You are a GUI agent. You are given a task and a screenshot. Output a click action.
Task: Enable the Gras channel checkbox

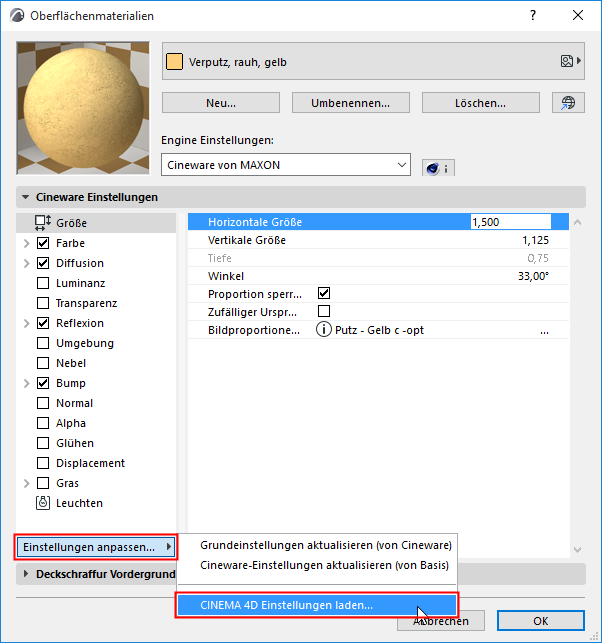click(x=43, y=483)
